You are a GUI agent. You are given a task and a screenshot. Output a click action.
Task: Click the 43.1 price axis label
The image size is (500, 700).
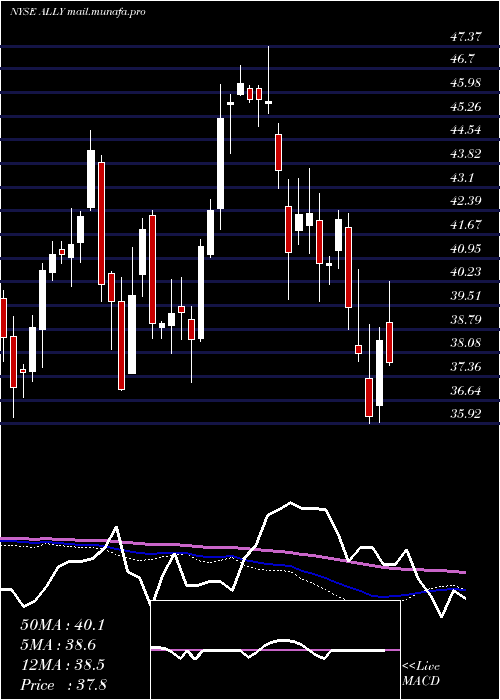tap(462, 177)
